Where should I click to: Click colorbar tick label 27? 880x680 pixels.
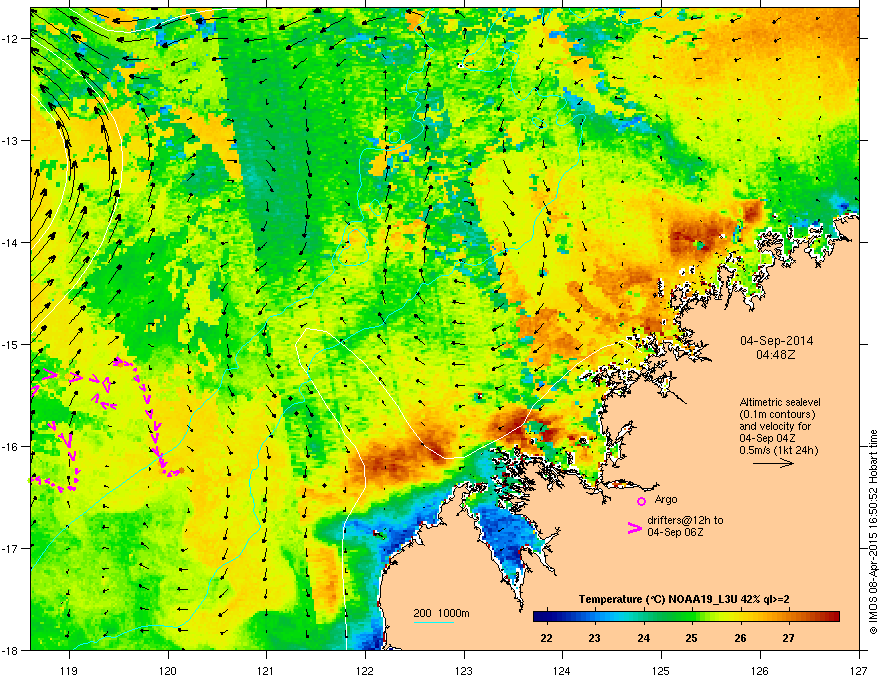pyautogui.click(x=789, y=638)
